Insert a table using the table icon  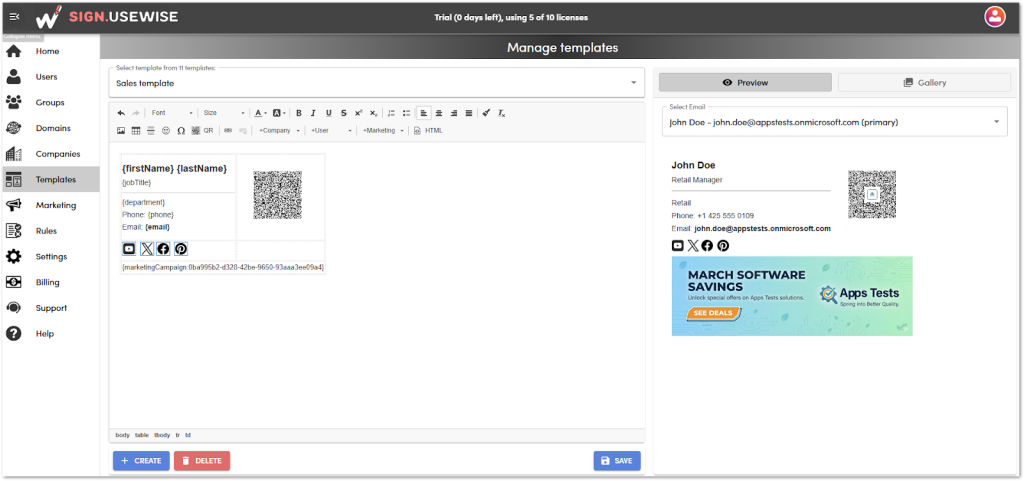[x=136, y=130]
